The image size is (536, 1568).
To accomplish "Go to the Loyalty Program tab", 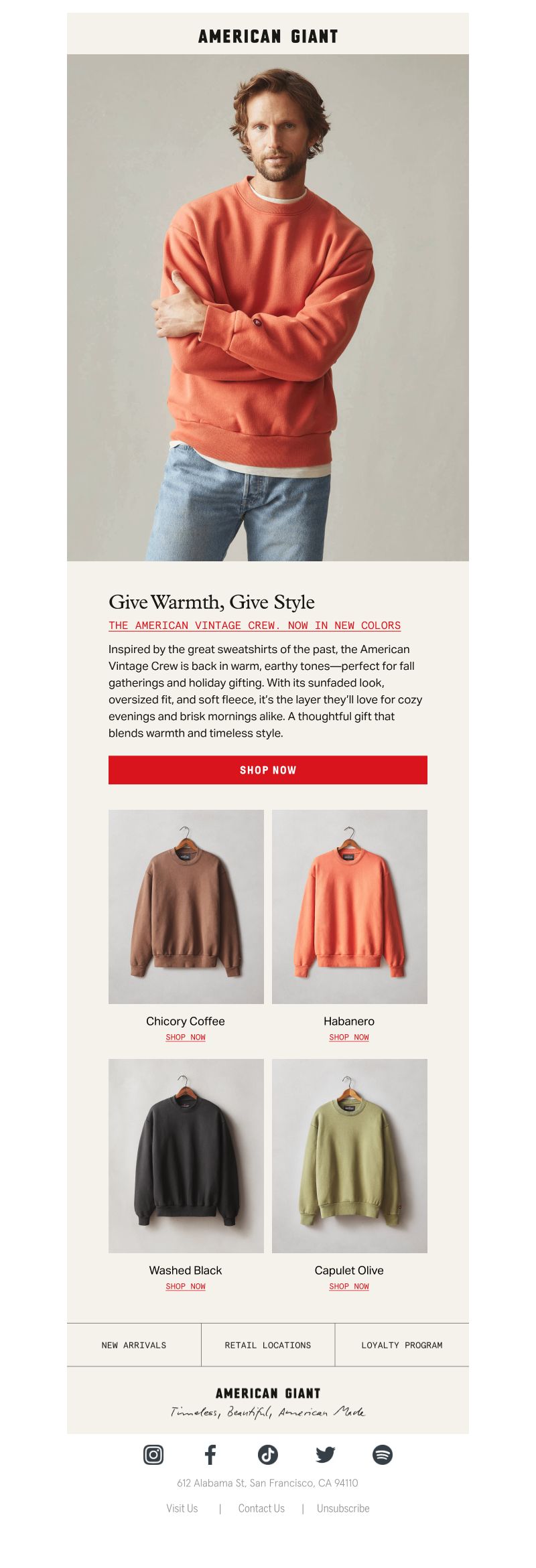I will click(402, 1344).
